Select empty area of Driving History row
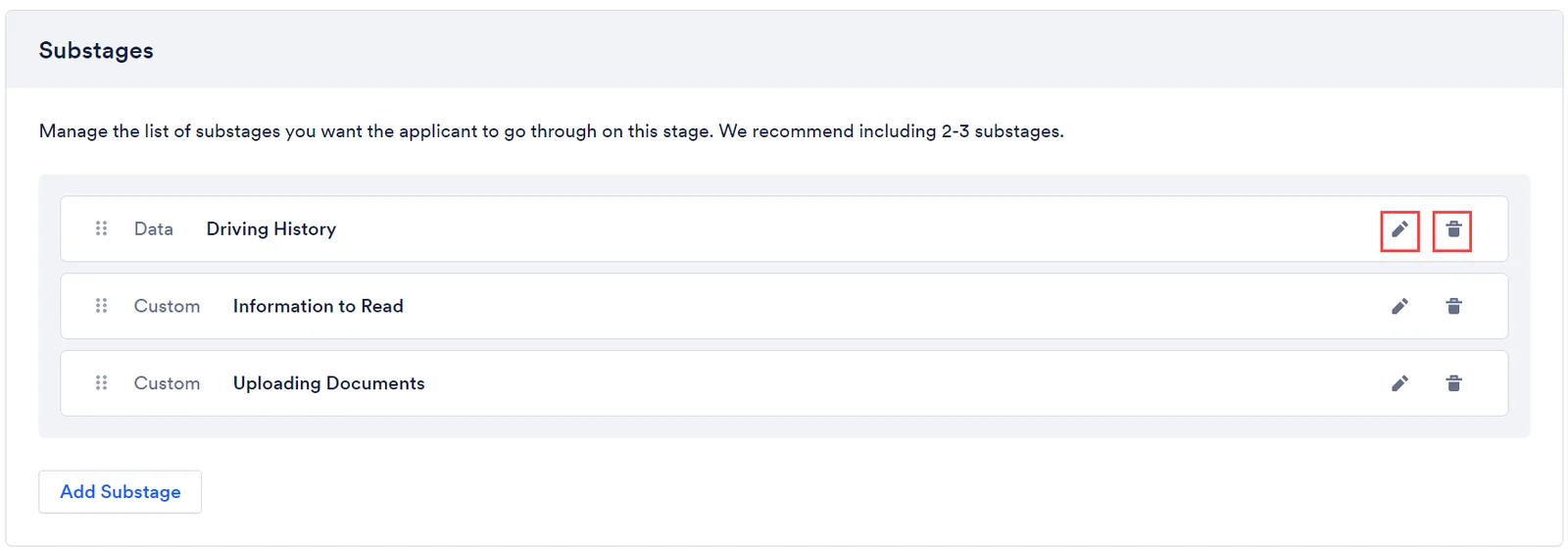This screenshot has height=551, width=1568. pyautogui.click(x=853, y=228)
